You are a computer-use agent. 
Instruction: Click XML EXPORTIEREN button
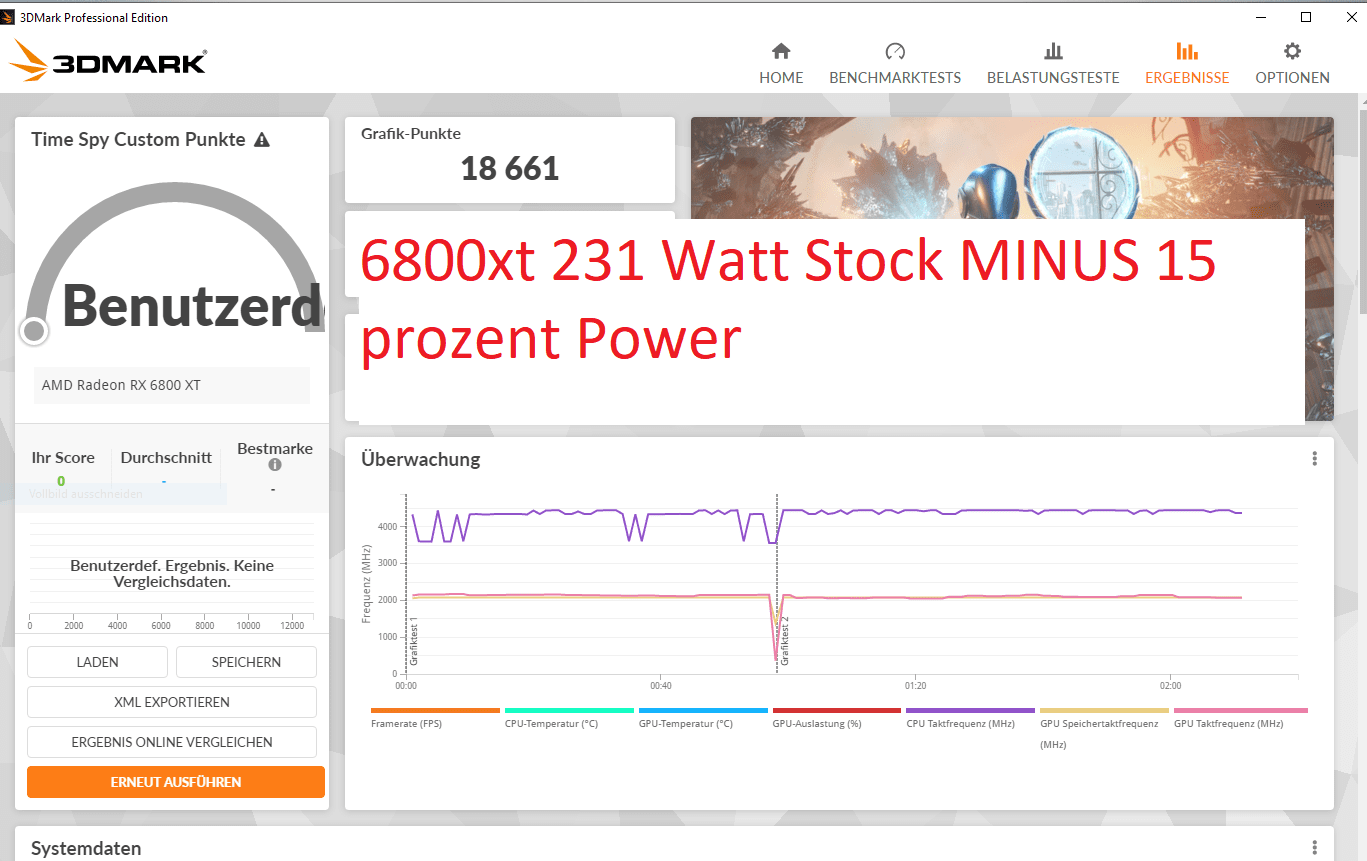coord(172,702)
